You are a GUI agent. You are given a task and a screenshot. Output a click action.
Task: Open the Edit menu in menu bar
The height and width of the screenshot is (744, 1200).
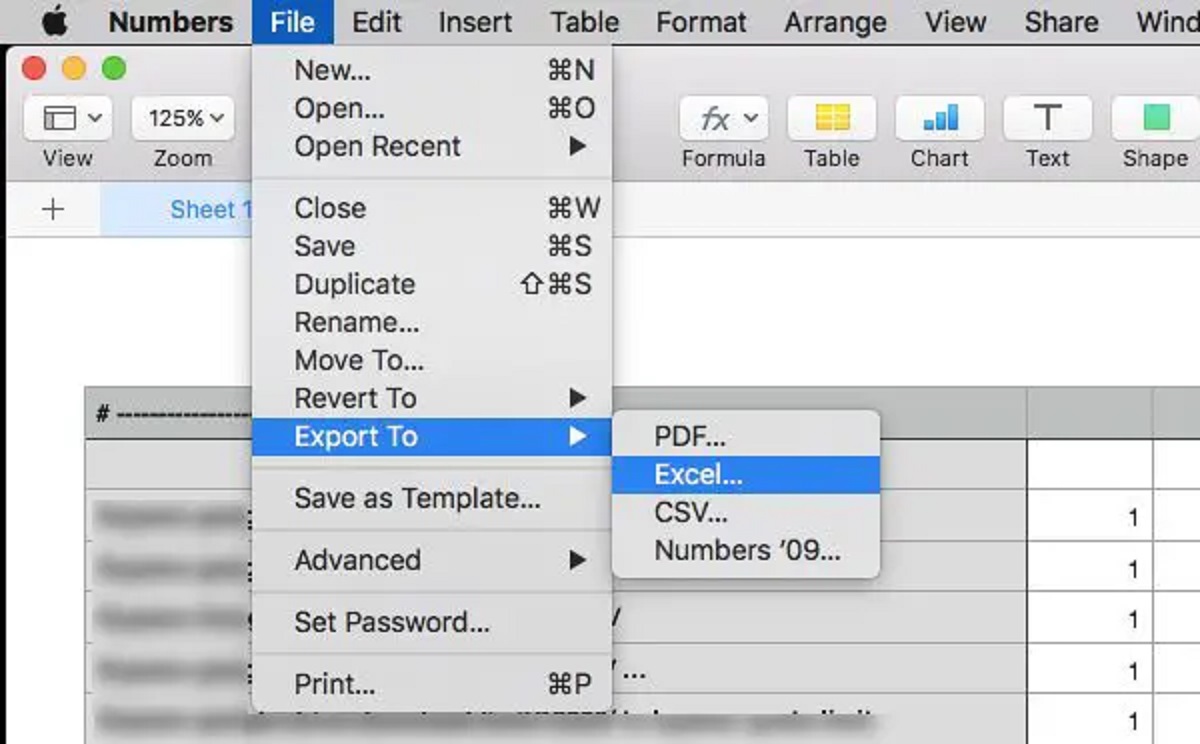pos(377,22)
